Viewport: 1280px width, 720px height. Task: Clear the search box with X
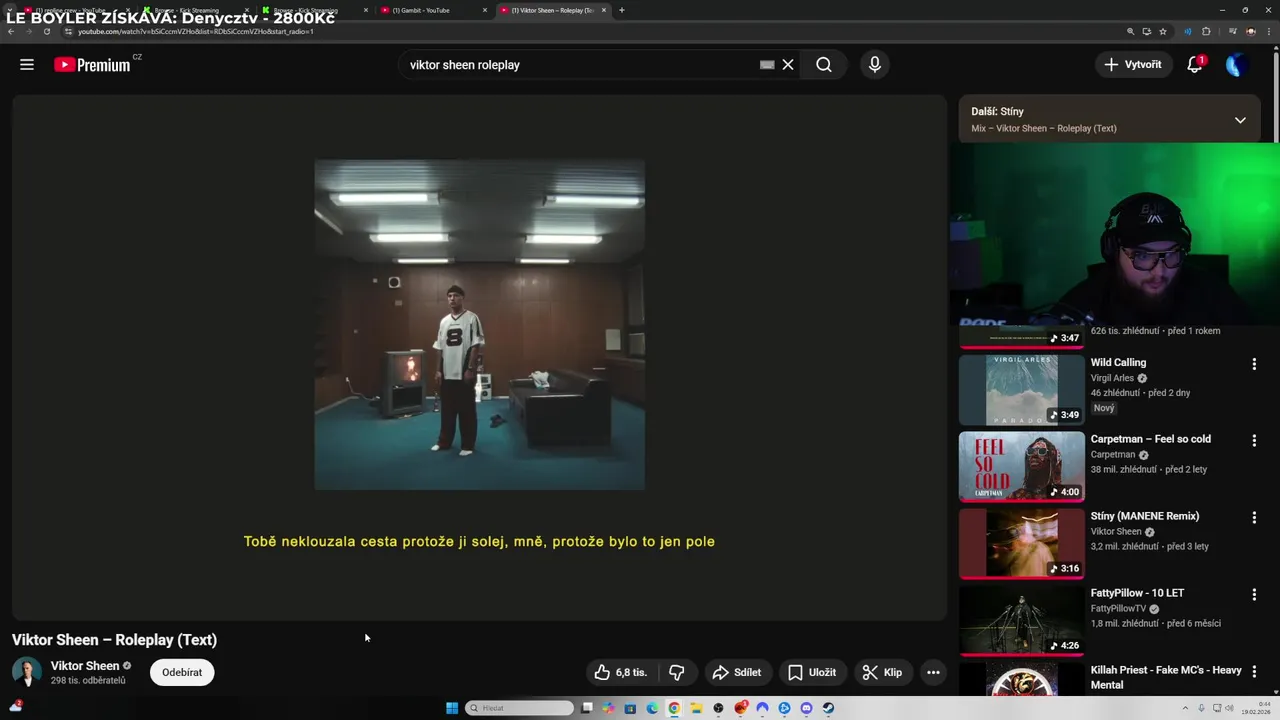pyautogui.click(x=788, y=65)
